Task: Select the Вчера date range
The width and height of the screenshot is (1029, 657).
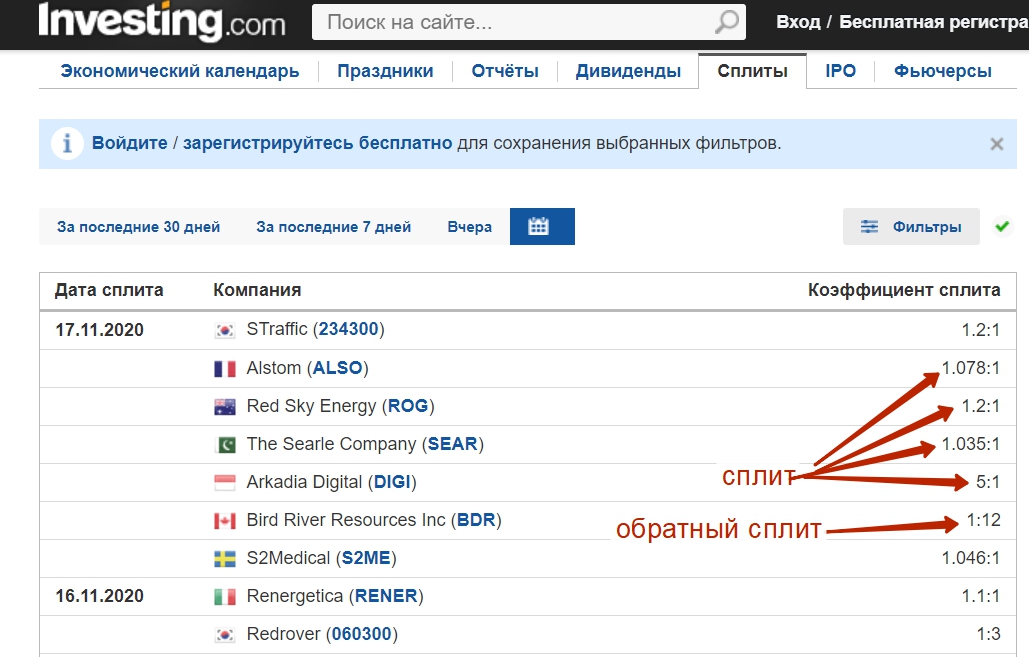Action: point(469,227)
